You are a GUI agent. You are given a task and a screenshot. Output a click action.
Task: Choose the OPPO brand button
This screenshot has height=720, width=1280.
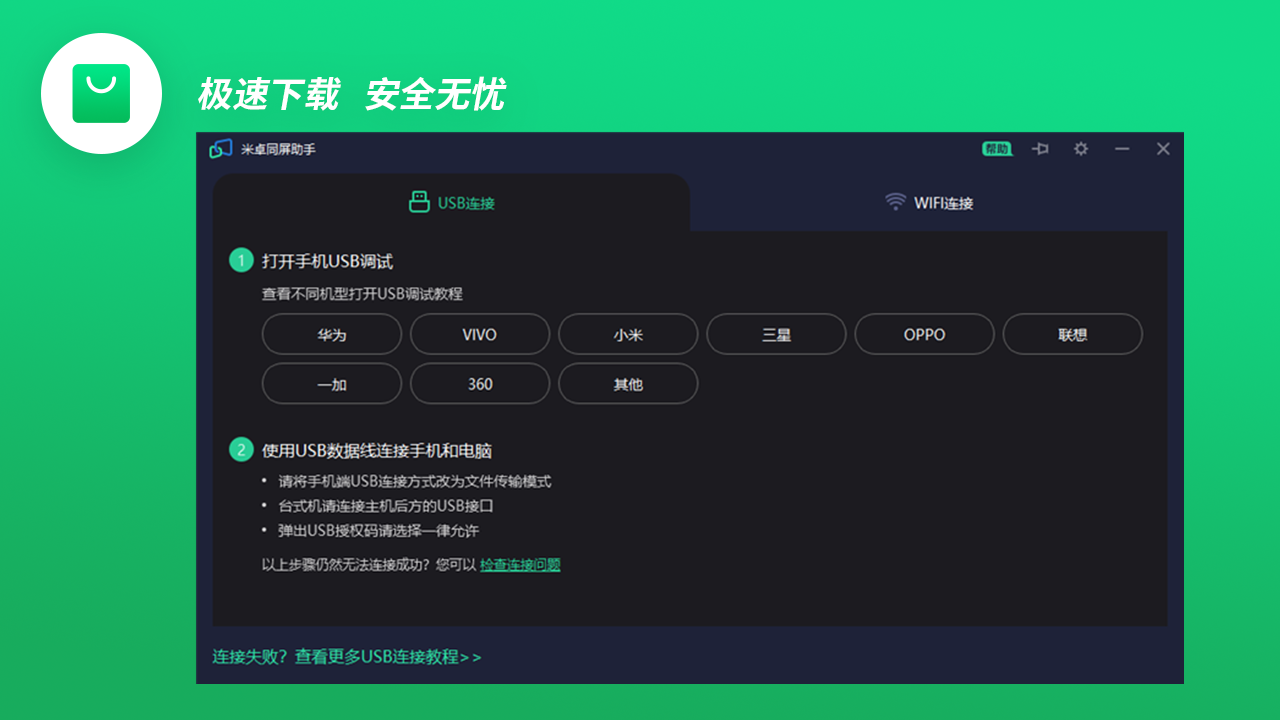click(924, 334)
